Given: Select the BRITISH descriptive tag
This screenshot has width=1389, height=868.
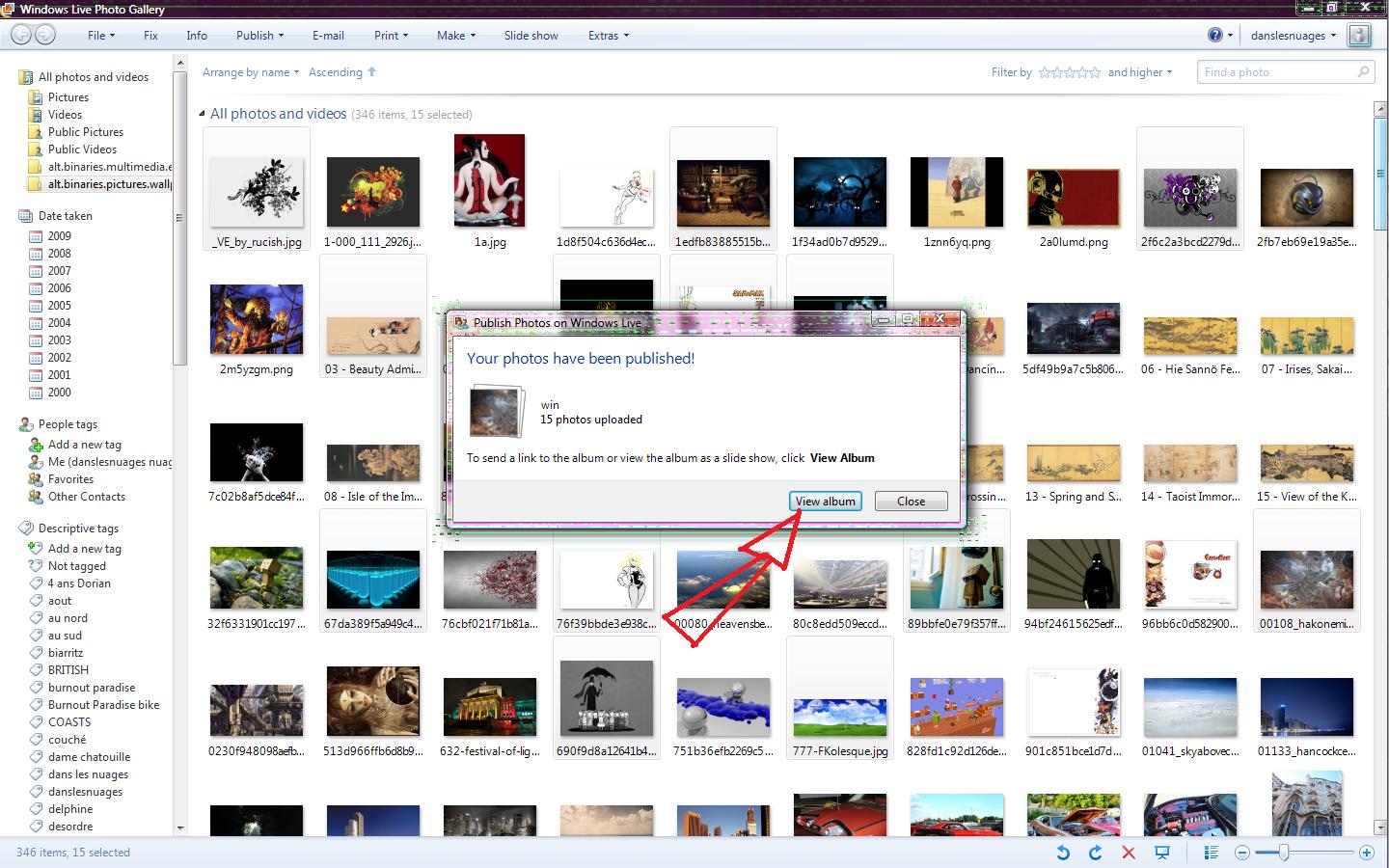Looking at the screenshot, I should coord(68,670).
